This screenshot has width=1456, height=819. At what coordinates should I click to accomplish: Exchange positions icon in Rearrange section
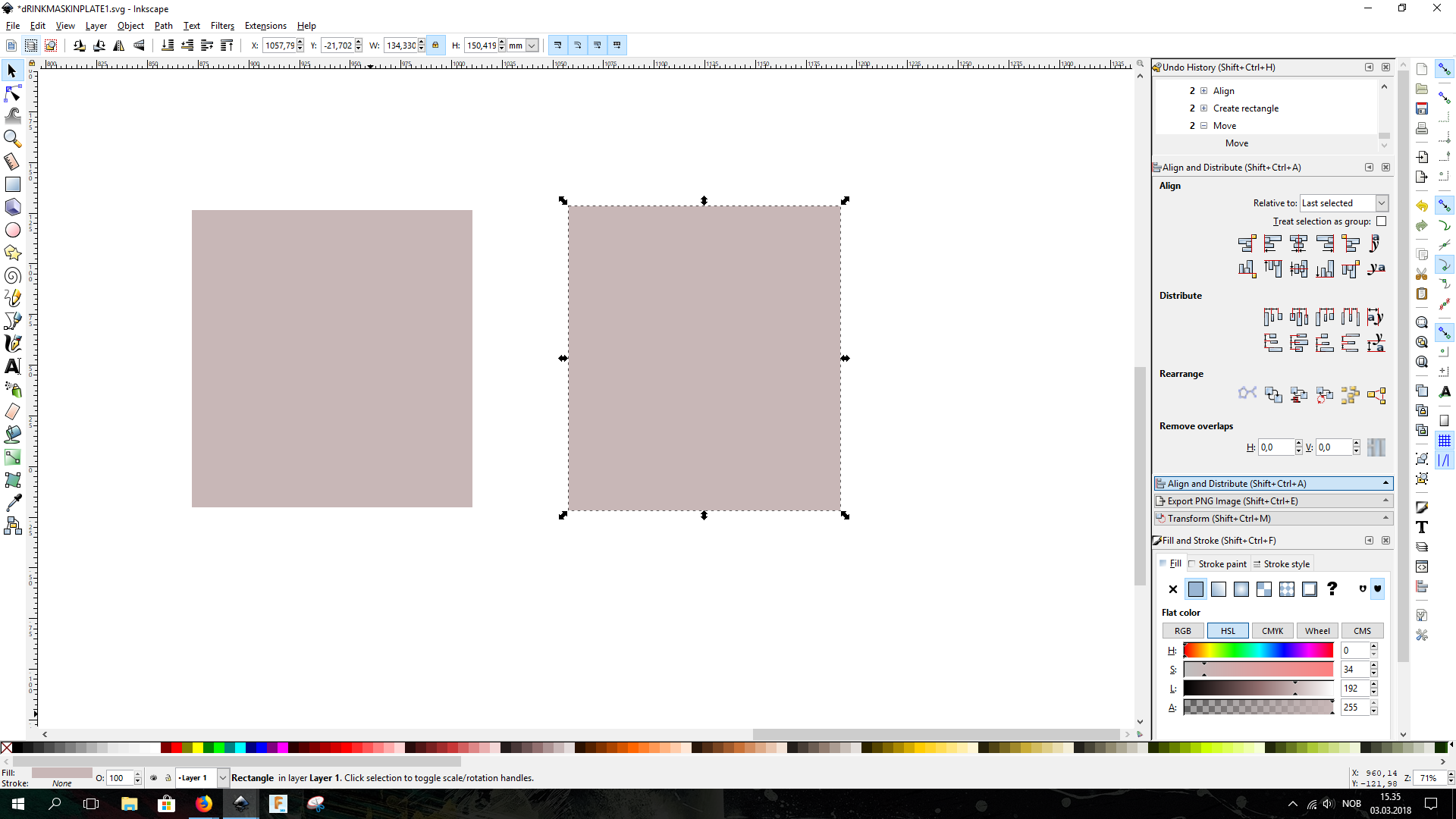tap(1273, 394)
